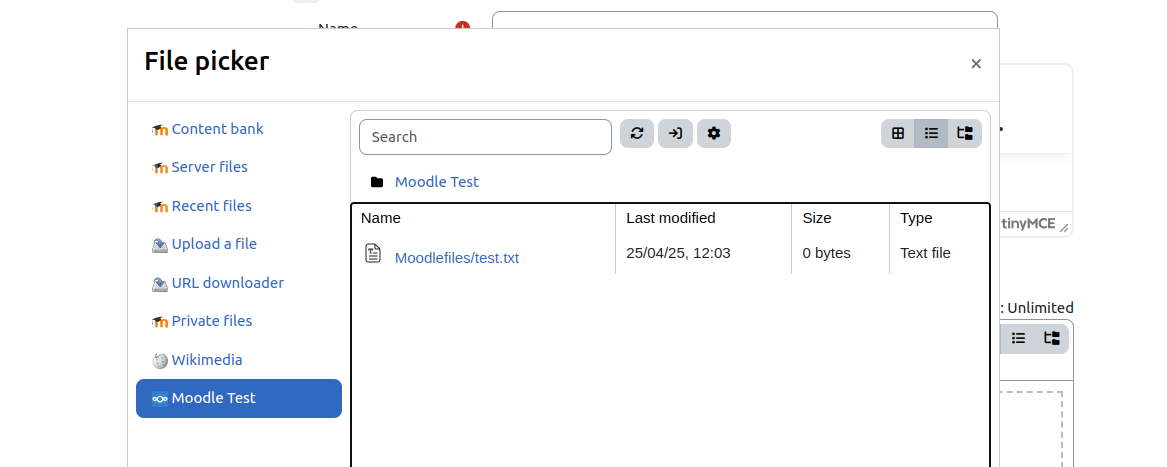This screenshot has width=1167, height=467.
Task: Click the Text file type cell
Action: [x=925, y=253]
